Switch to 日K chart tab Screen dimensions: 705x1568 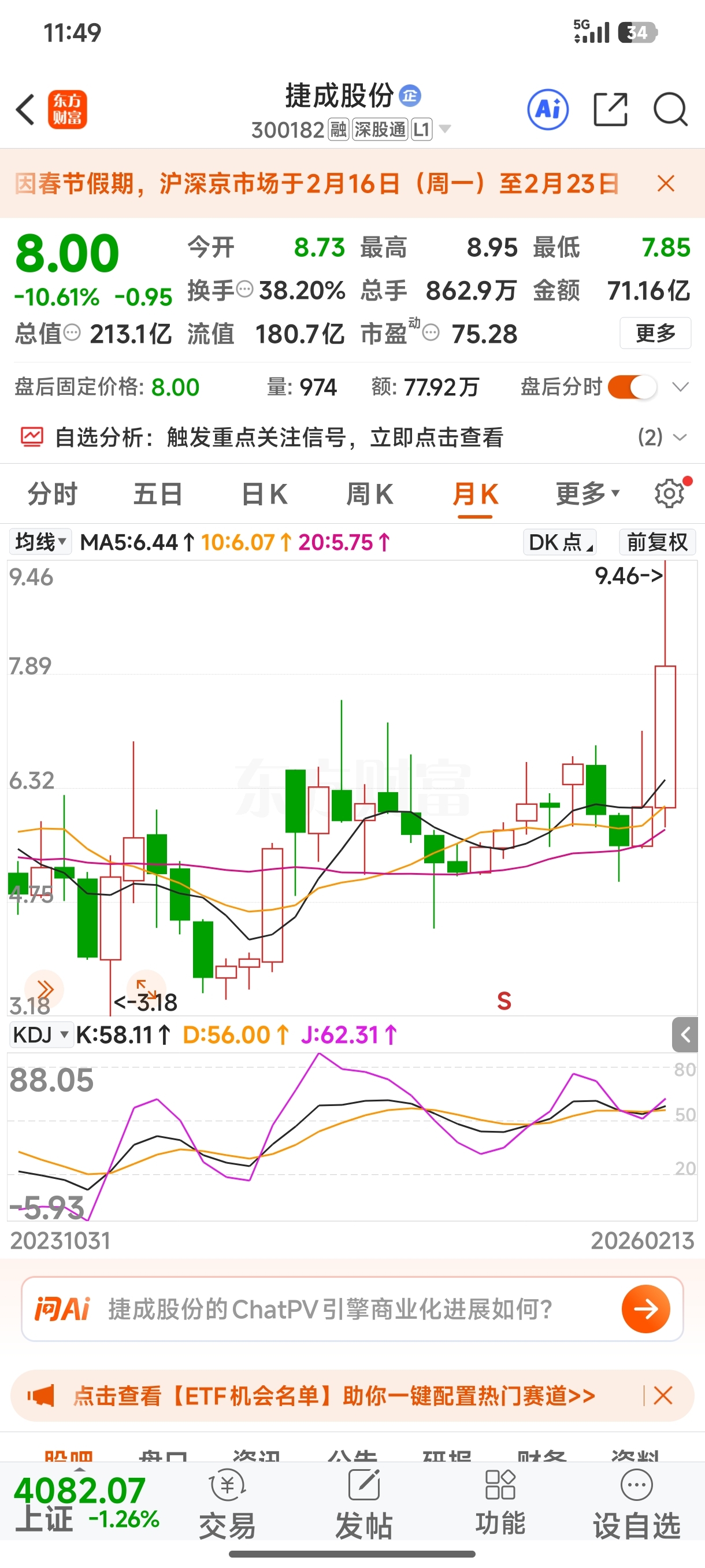(x=264, y=494)
